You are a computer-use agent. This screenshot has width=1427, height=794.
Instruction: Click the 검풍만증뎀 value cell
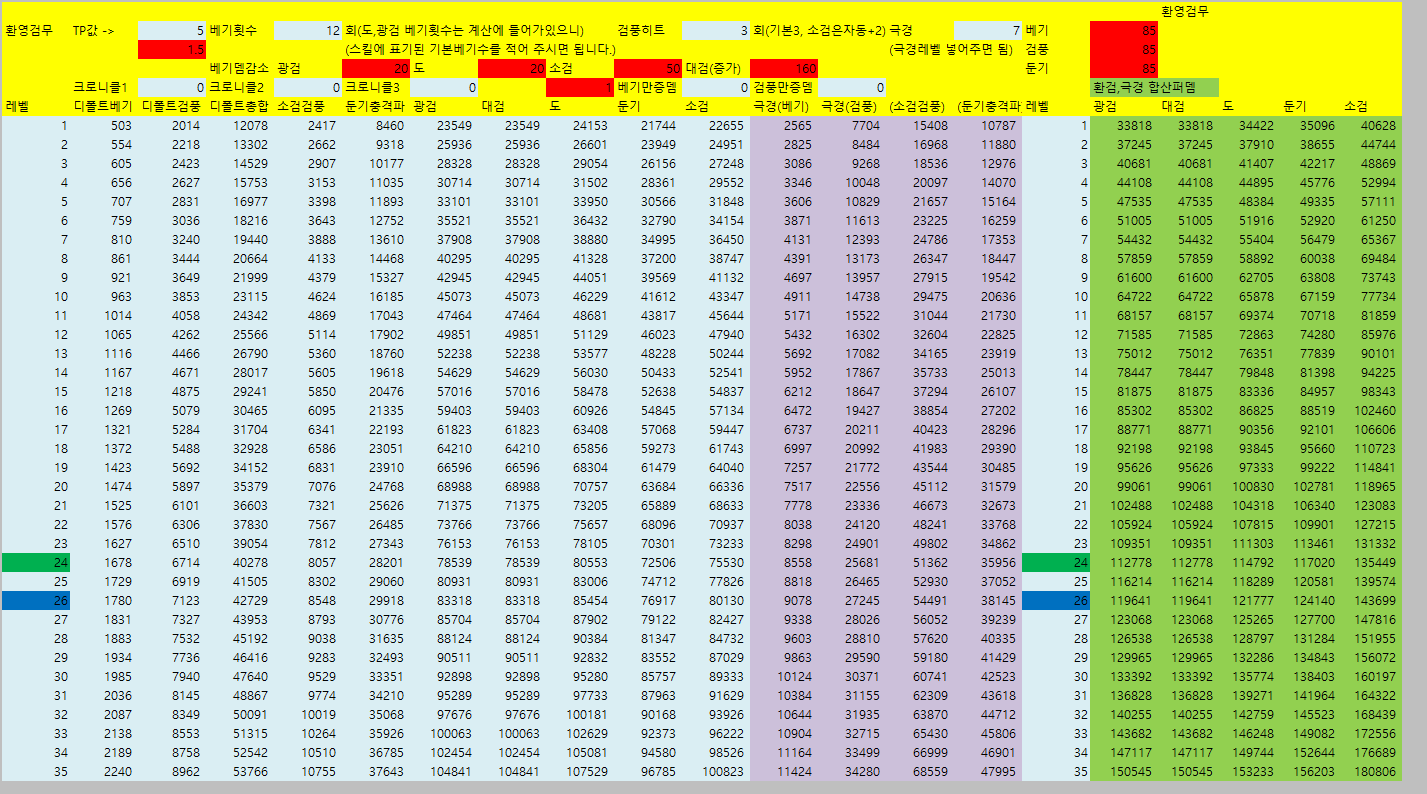[x=851, y=87]
